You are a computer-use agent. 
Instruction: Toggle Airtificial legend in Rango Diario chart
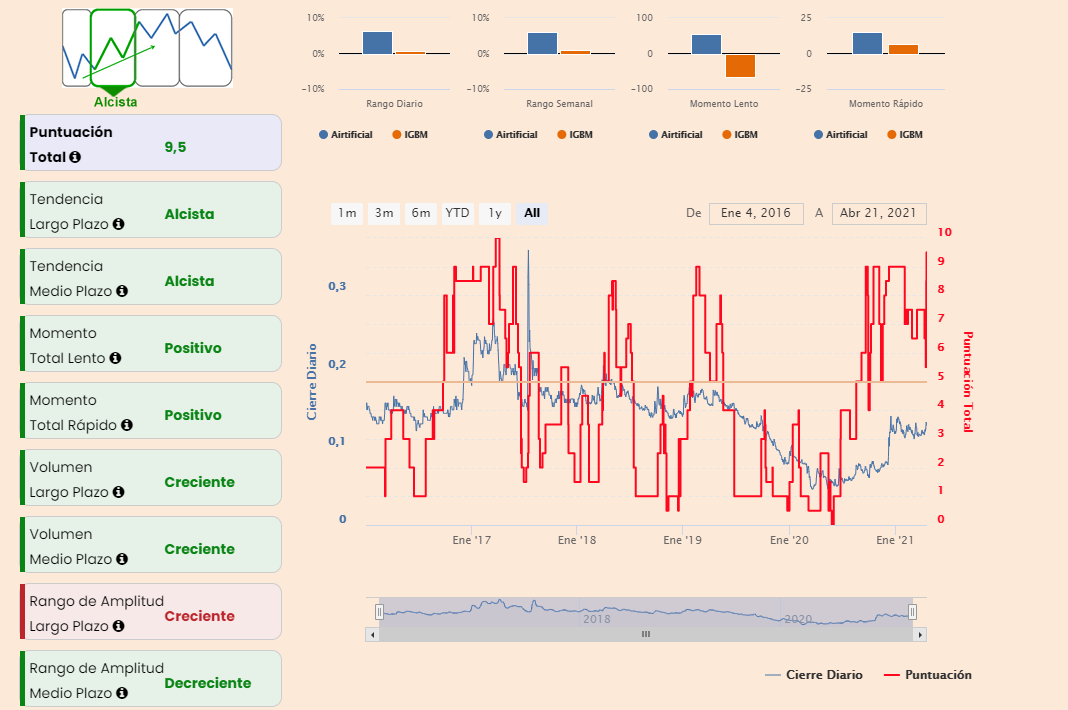pyautogui.click(x=346, y=134)
